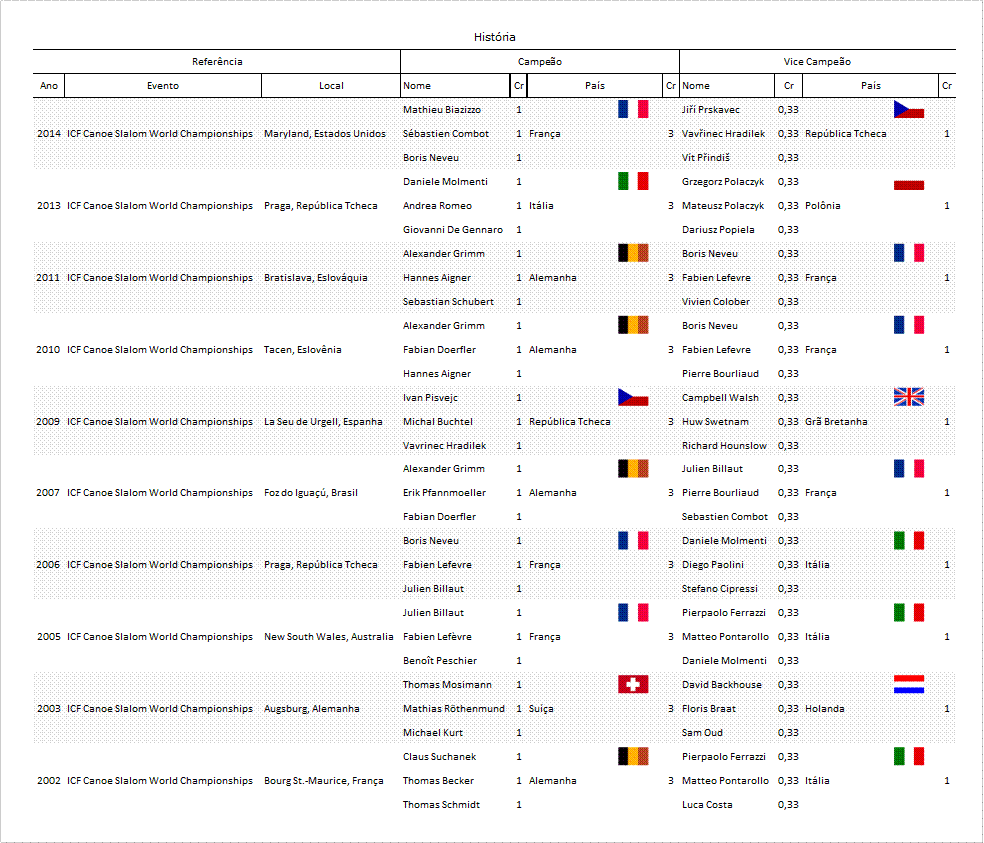Click the name "Richard Hounslow"
Image resolution: width=984 pixels, height=843 pixels.
724,446
